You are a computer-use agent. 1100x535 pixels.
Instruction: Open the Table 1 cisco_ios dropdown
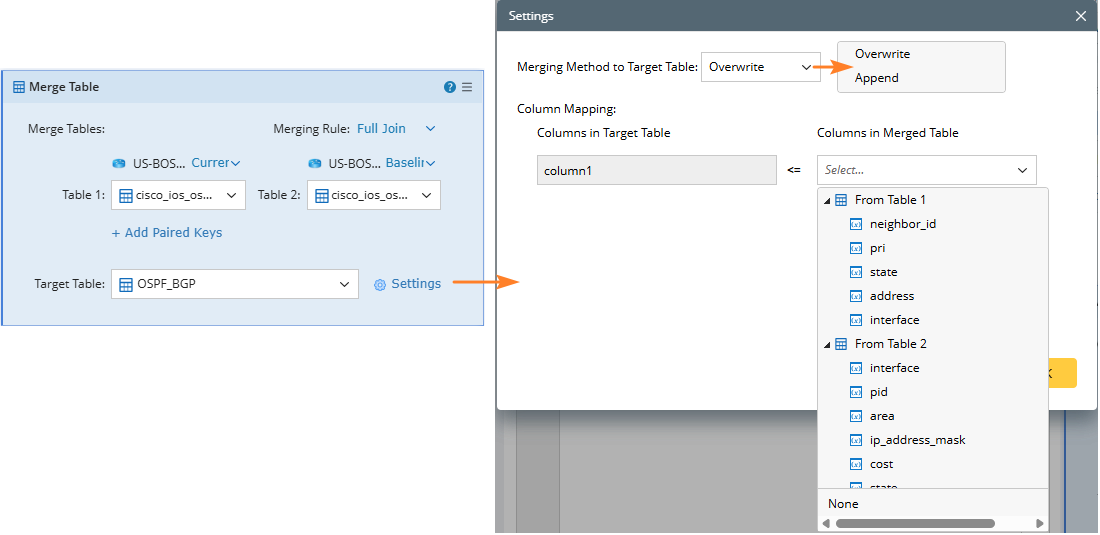(x=231, y=195)
